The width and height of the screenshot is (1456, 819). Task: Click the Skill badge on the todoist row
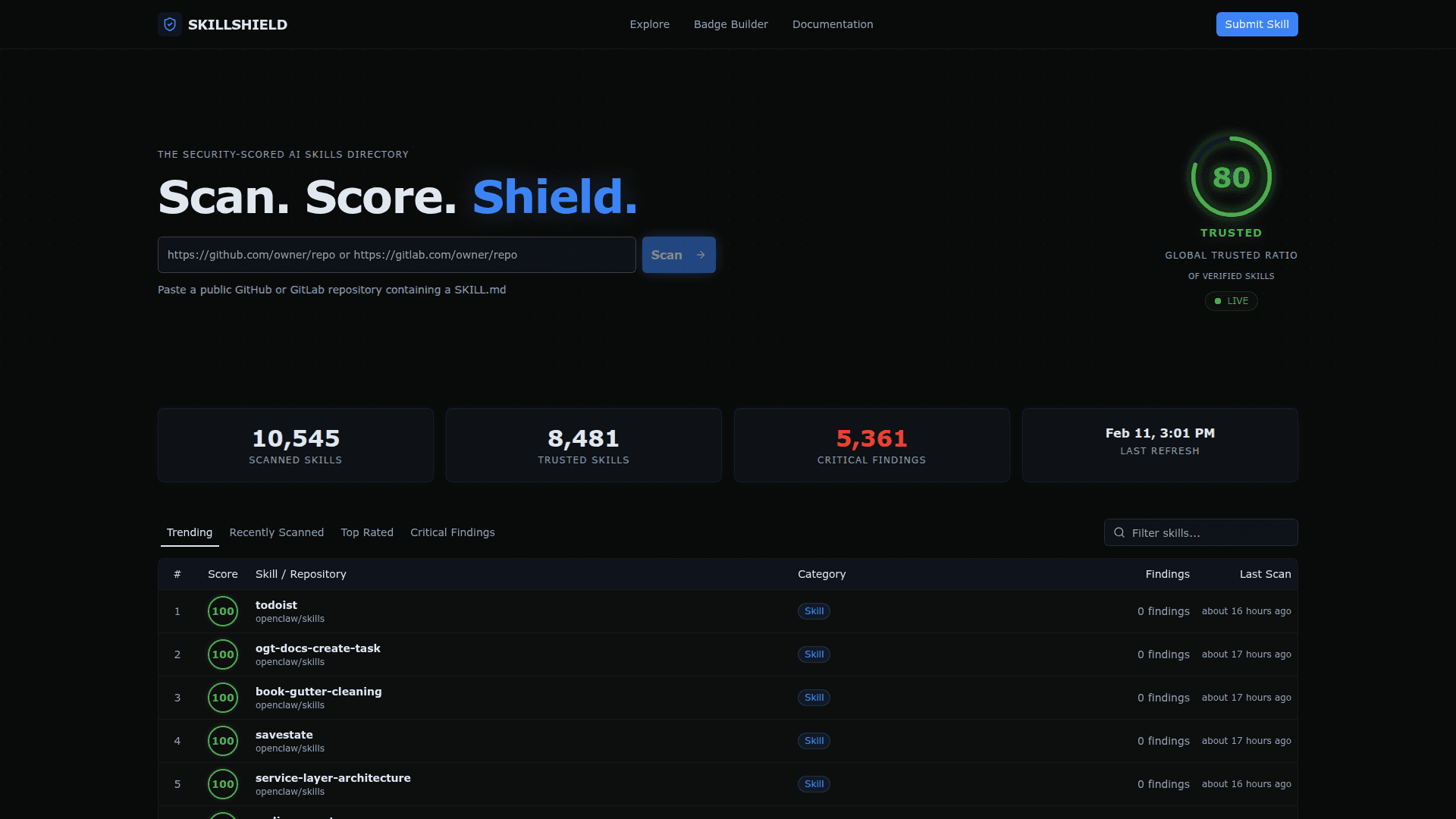813,610
